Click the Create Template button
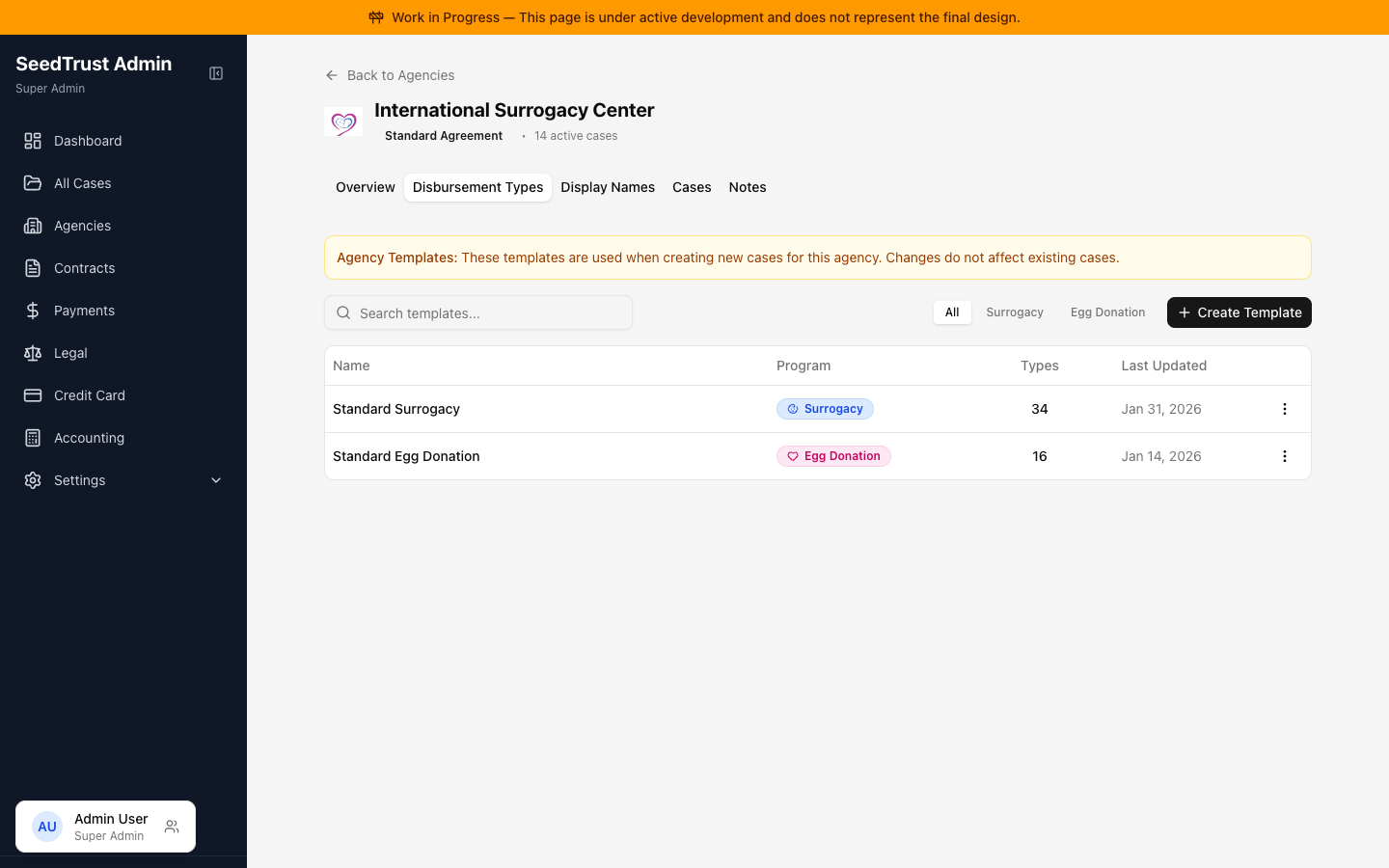1389x868 pixels. [x=1239, y=312]
